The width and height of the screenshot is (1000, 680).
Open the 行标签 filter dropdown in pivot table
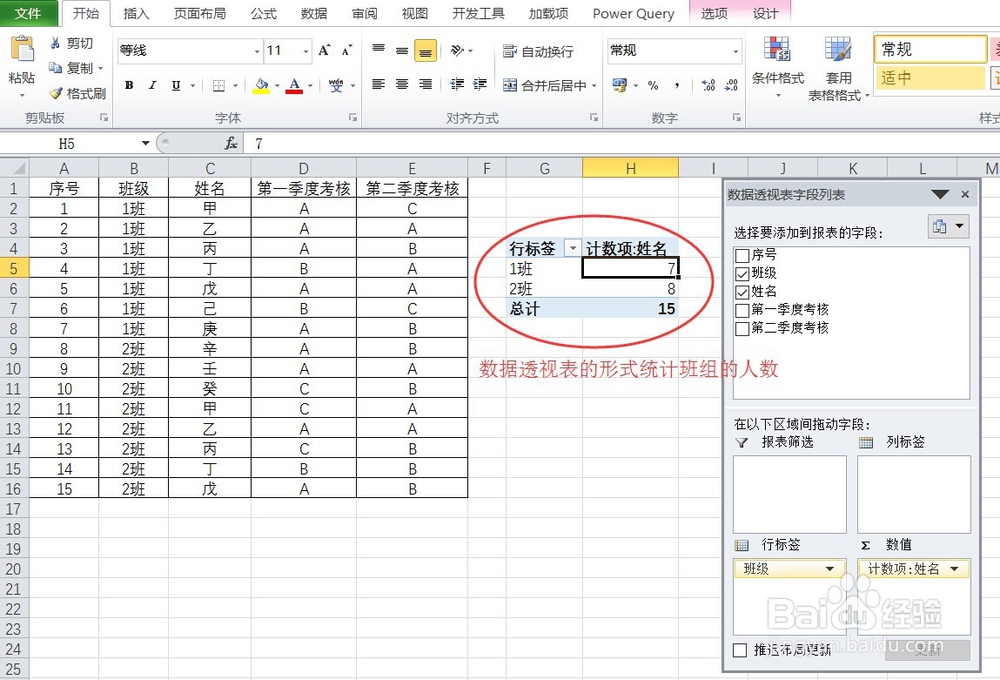point(575,246)
